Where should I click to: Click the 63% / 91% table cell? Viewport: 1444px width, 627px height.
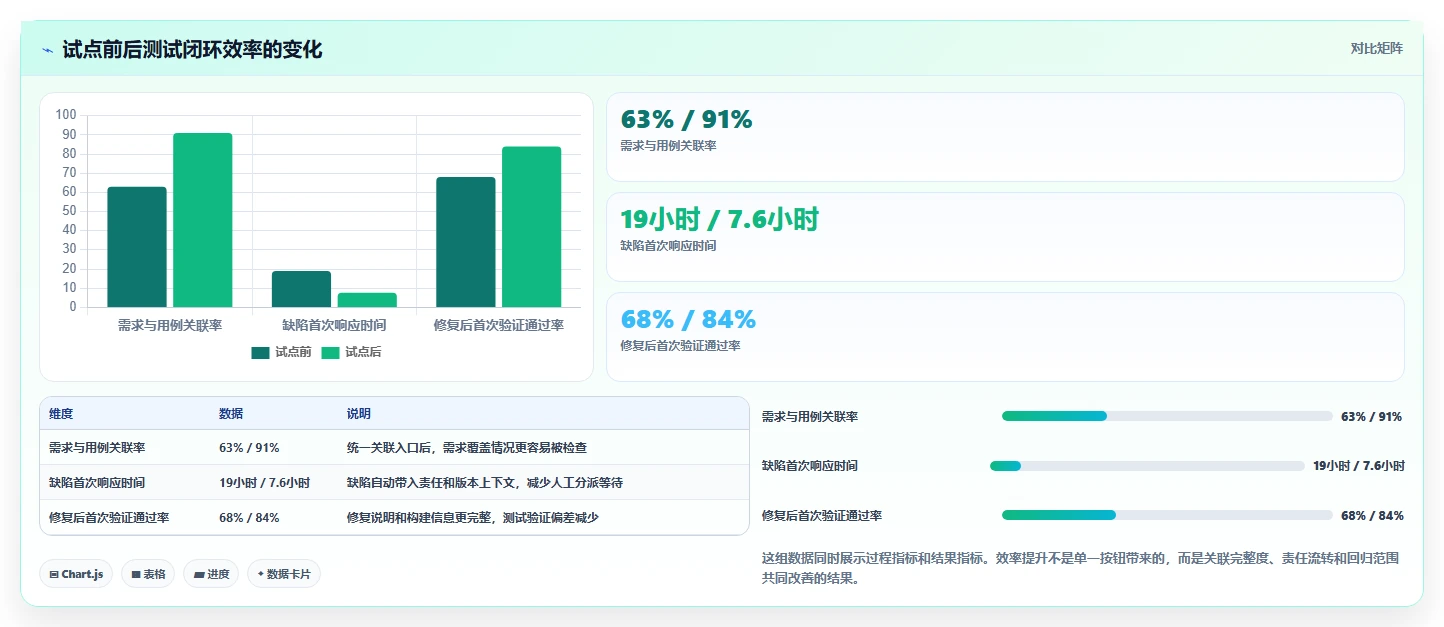pyautogui.click(x=273, y=447)
